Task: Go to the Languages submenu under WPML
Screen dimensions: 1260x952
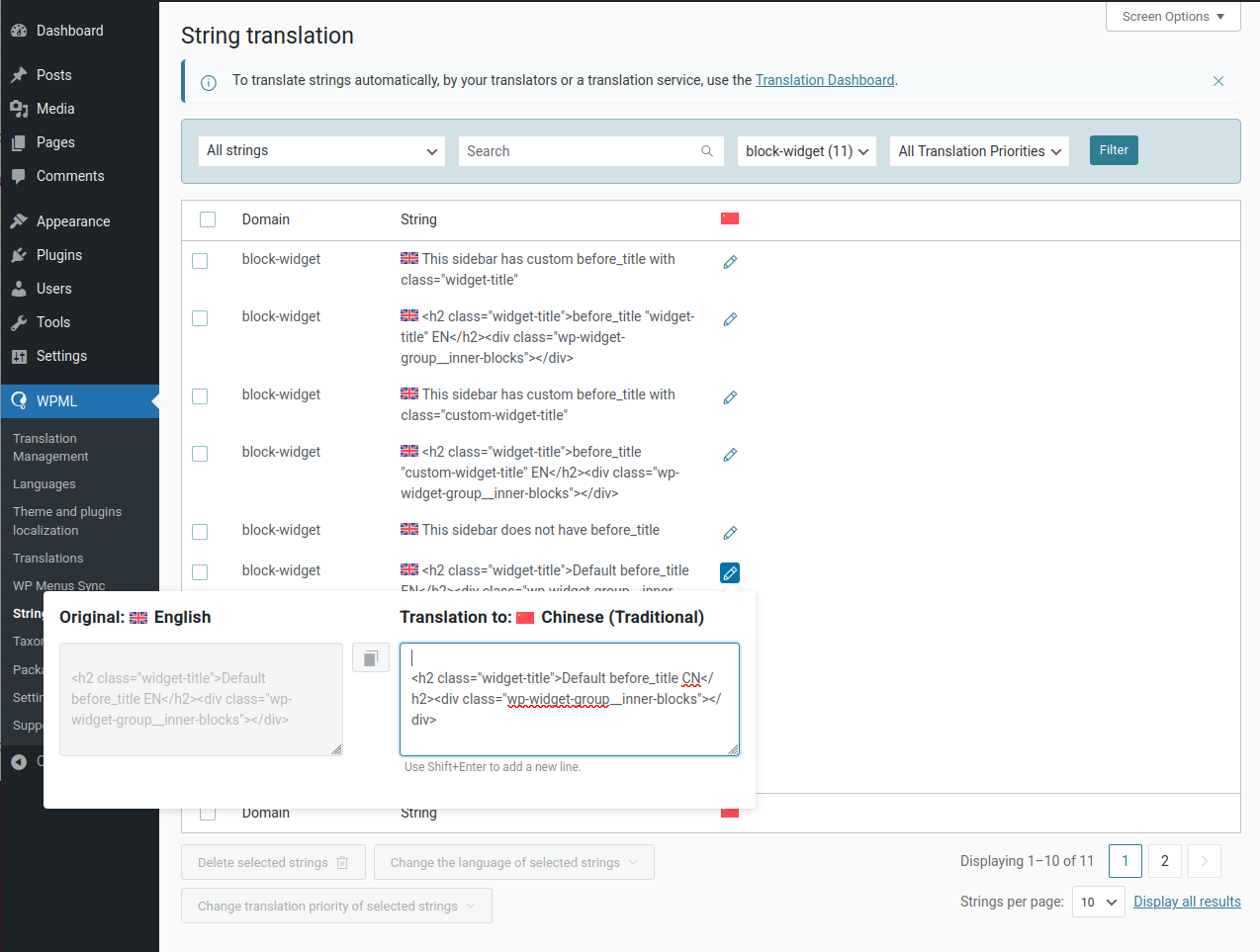Action: point(45,484)
